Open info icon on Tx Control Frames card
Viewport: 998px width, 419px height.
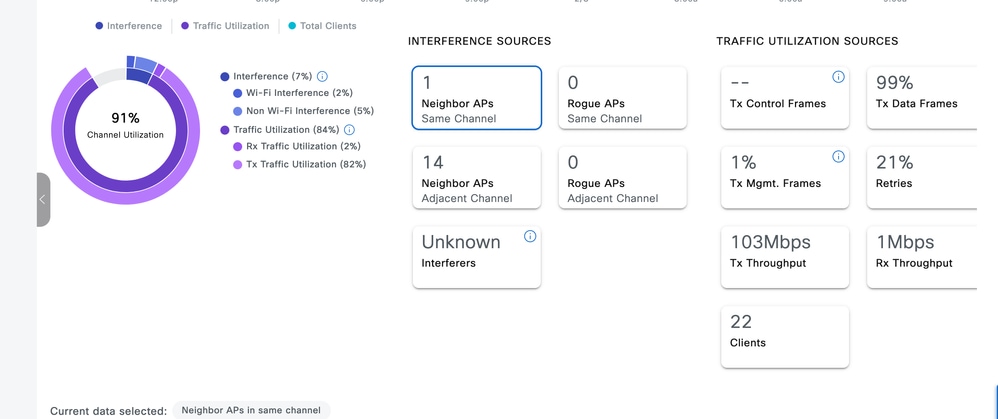(838, 77)
